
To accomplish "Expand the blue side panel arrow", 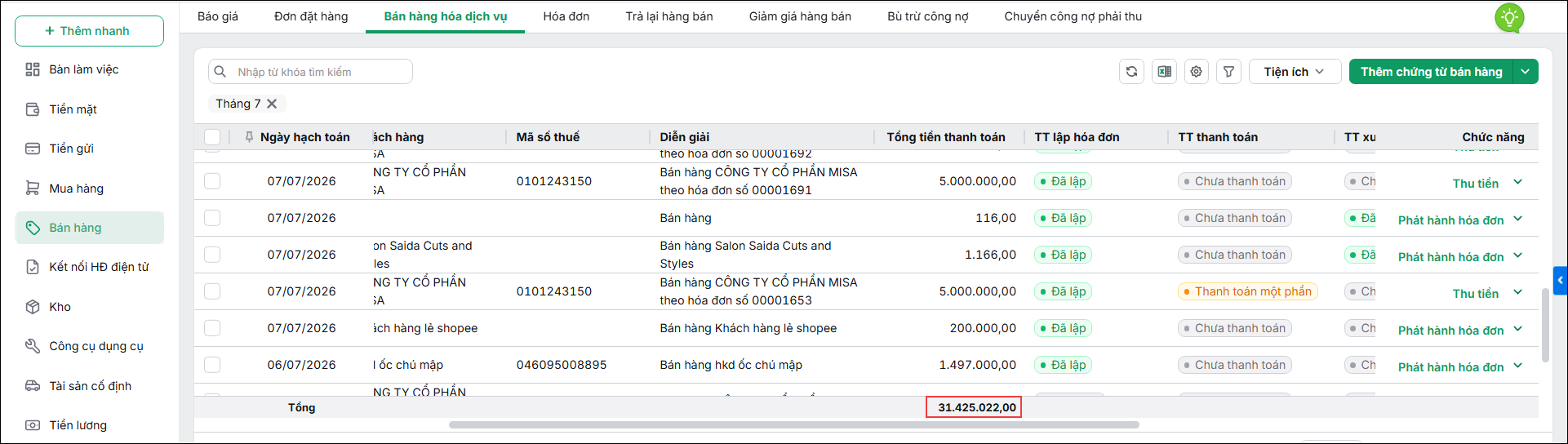I will [x=1561, y=280].
